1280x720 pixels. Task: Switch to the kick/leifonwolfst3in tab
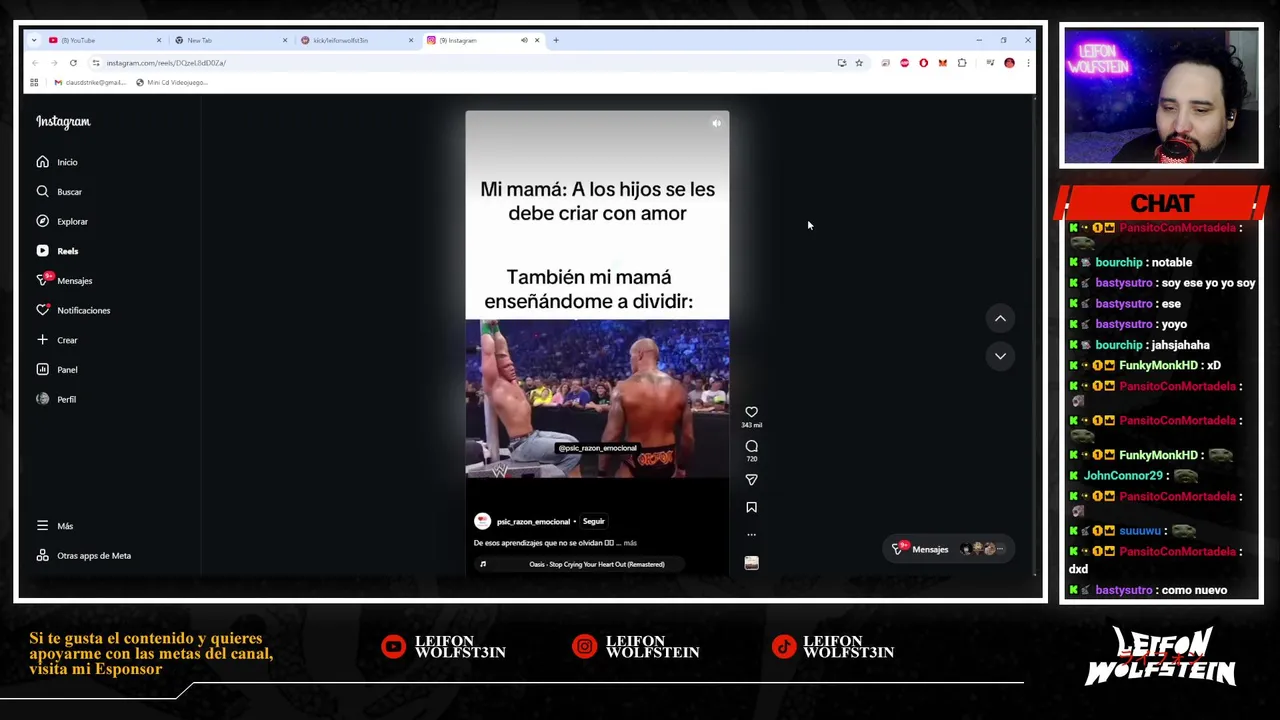356,40
